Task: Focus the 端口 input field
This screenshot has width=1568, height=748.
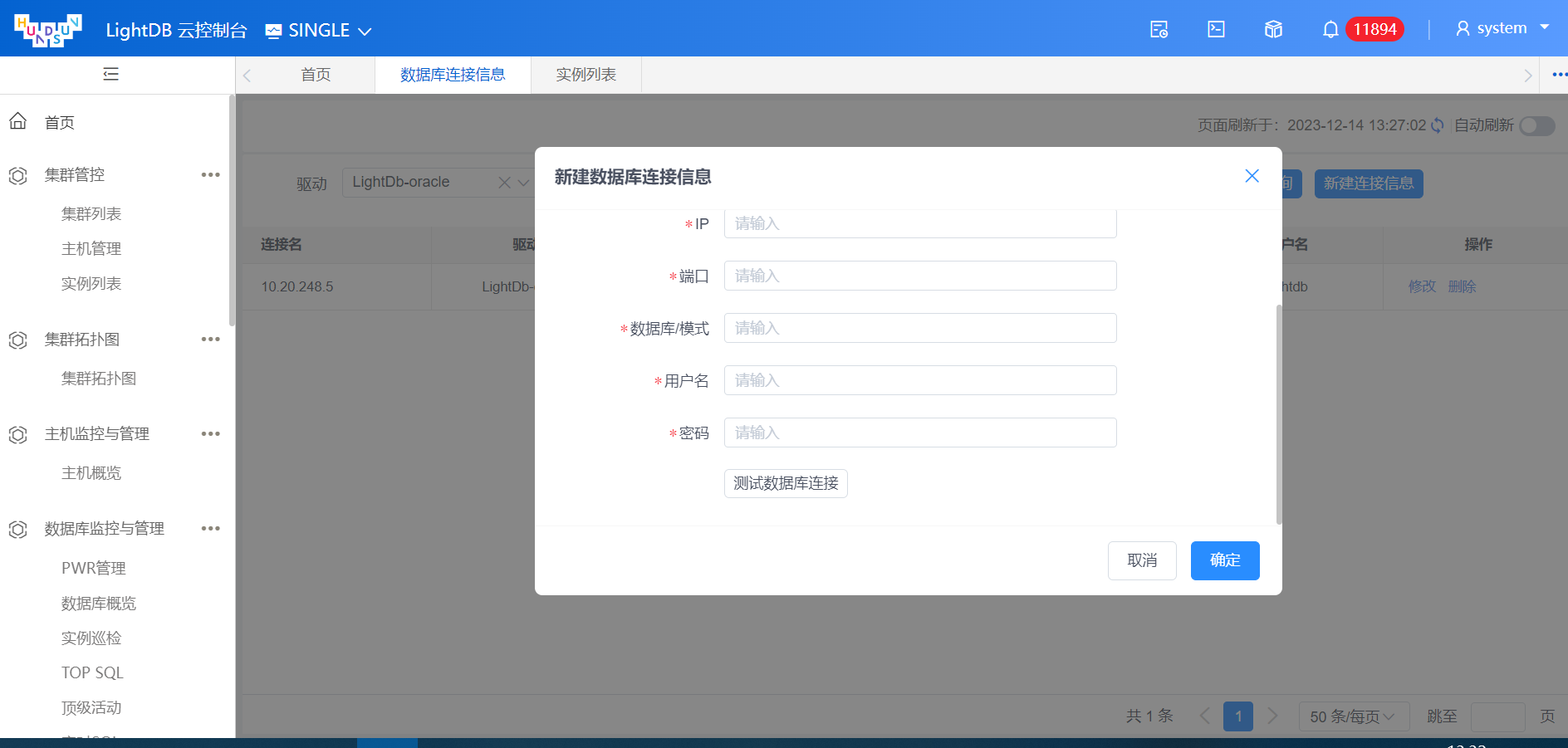Action: tap(920, 276)
